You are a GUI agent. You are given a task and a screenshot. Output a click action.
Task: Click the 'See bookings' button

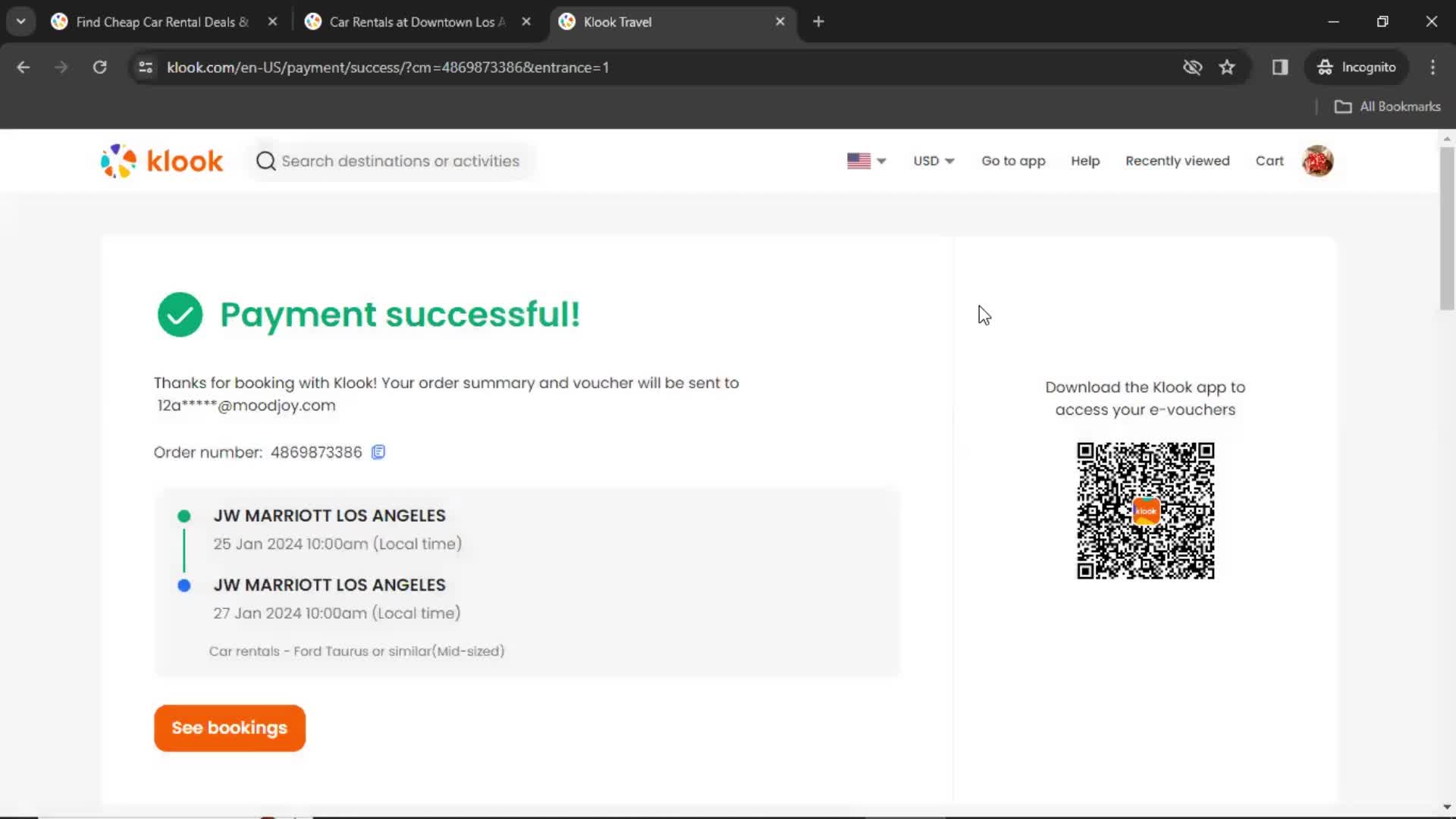(x=229, y=727)
